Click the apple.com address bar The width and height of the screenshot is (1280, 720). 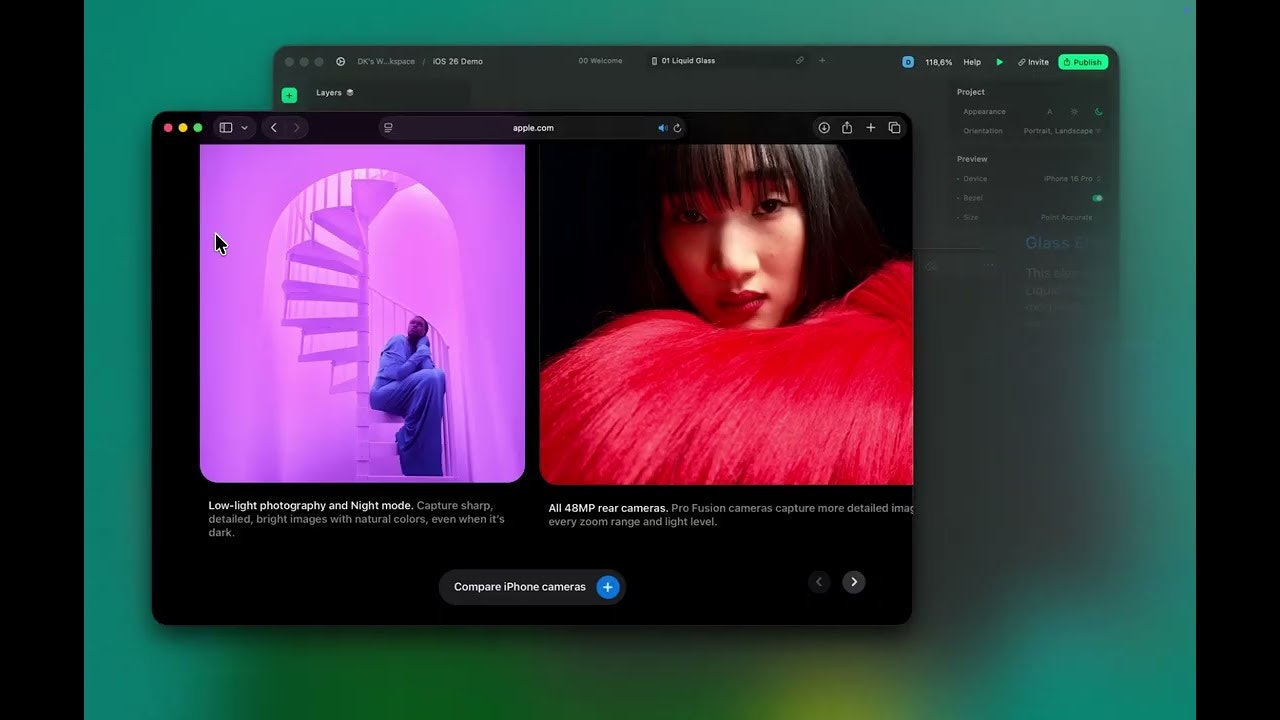pyautogui.click(x=533, y=128)
